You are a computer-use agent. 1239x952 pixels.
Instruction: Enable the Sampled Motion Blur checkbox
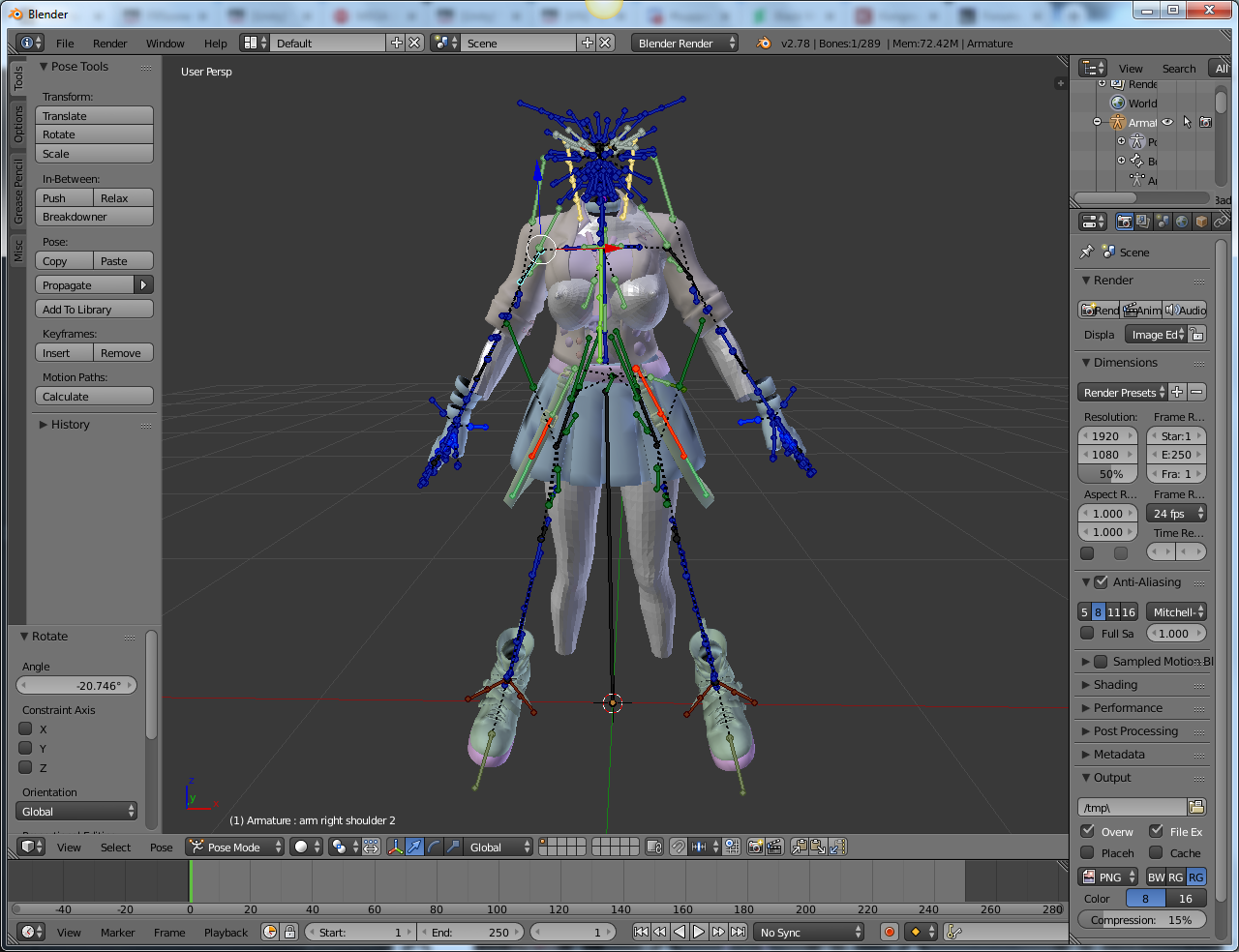1101,661
